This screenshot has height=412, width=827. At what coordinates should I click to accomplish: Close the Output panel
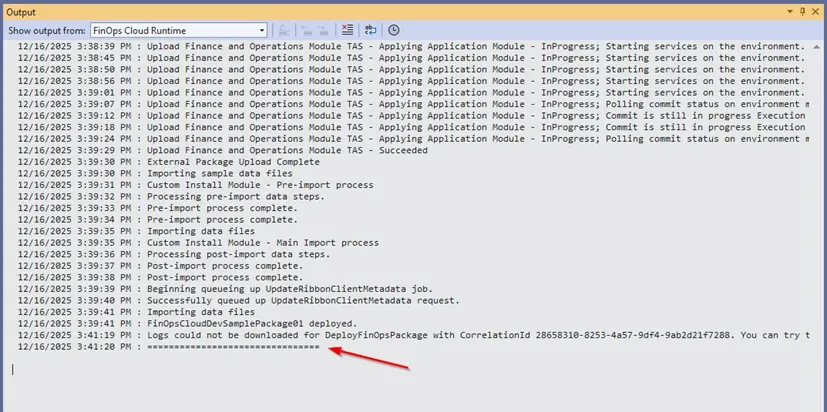point(815,11)
